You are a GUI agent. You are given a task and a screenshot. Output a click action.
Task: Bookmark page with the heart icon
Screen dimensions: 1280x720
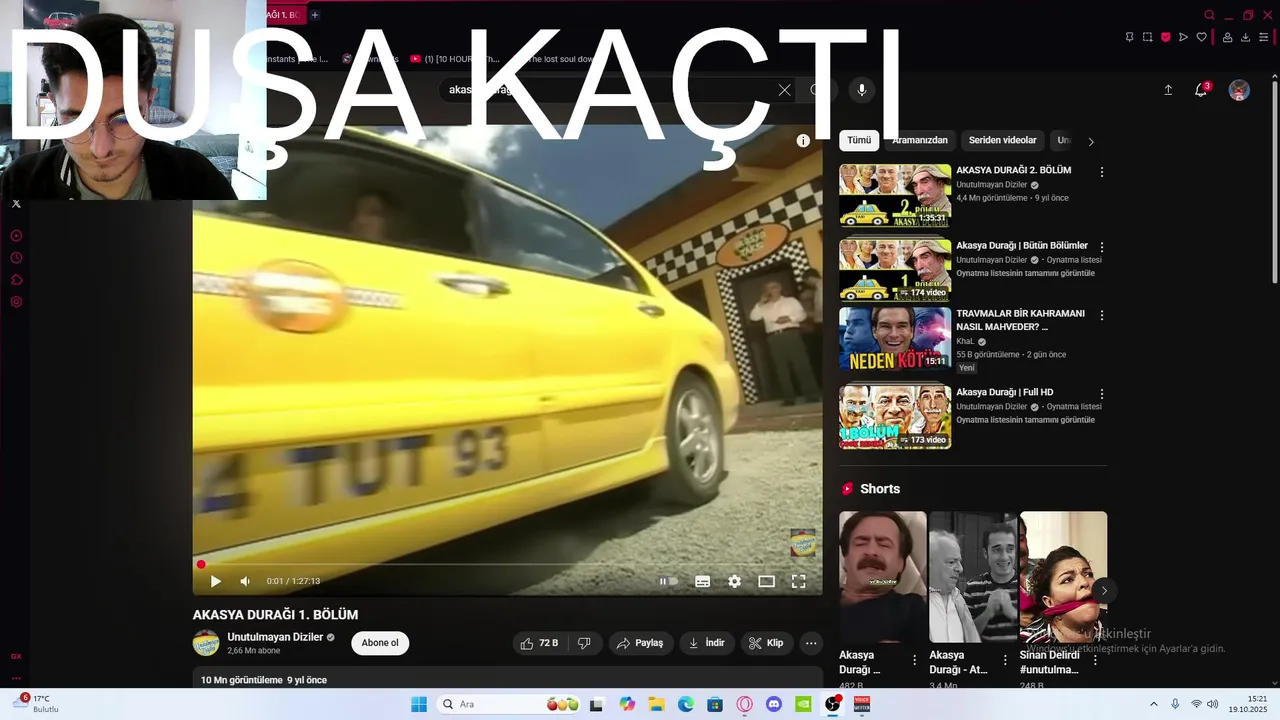pyautogui.click(x=1201, y=37)
